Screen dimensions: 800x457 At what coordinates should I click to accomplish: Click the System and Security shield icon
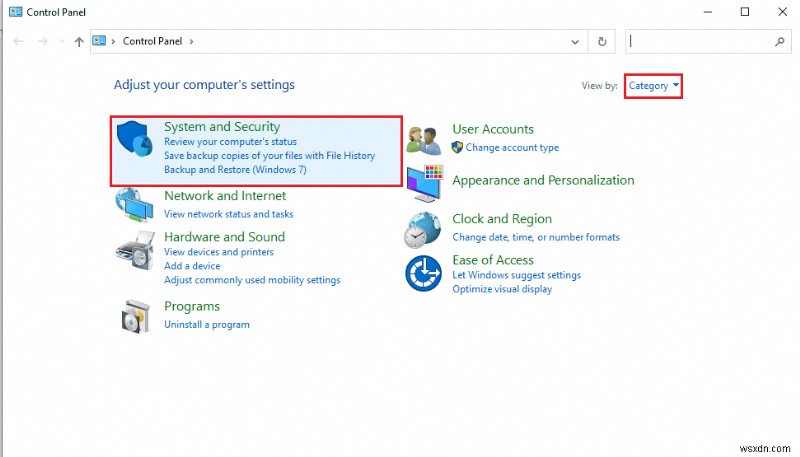[136, 140]
